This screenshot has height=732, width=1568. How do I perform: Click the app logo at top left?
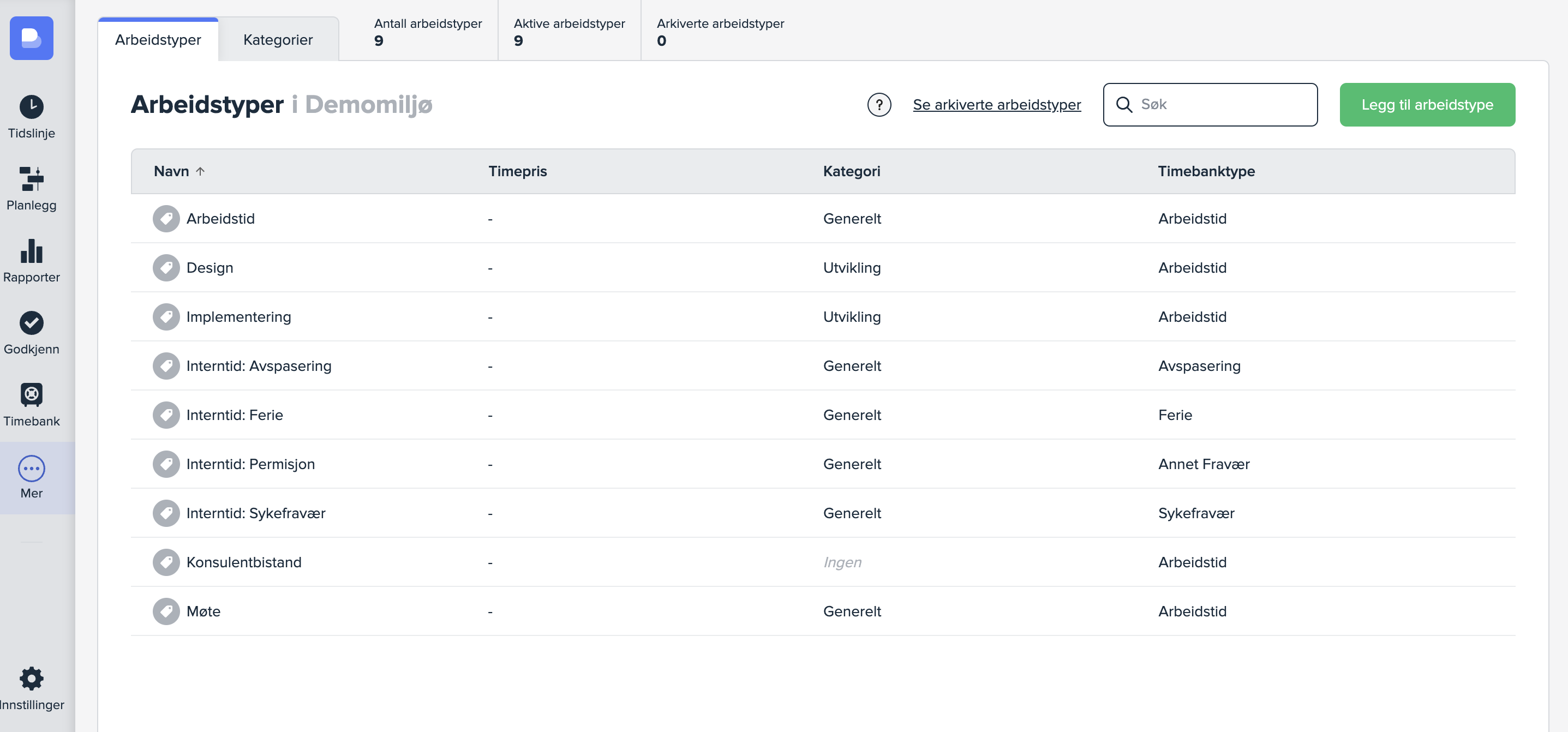pos(31,38)
